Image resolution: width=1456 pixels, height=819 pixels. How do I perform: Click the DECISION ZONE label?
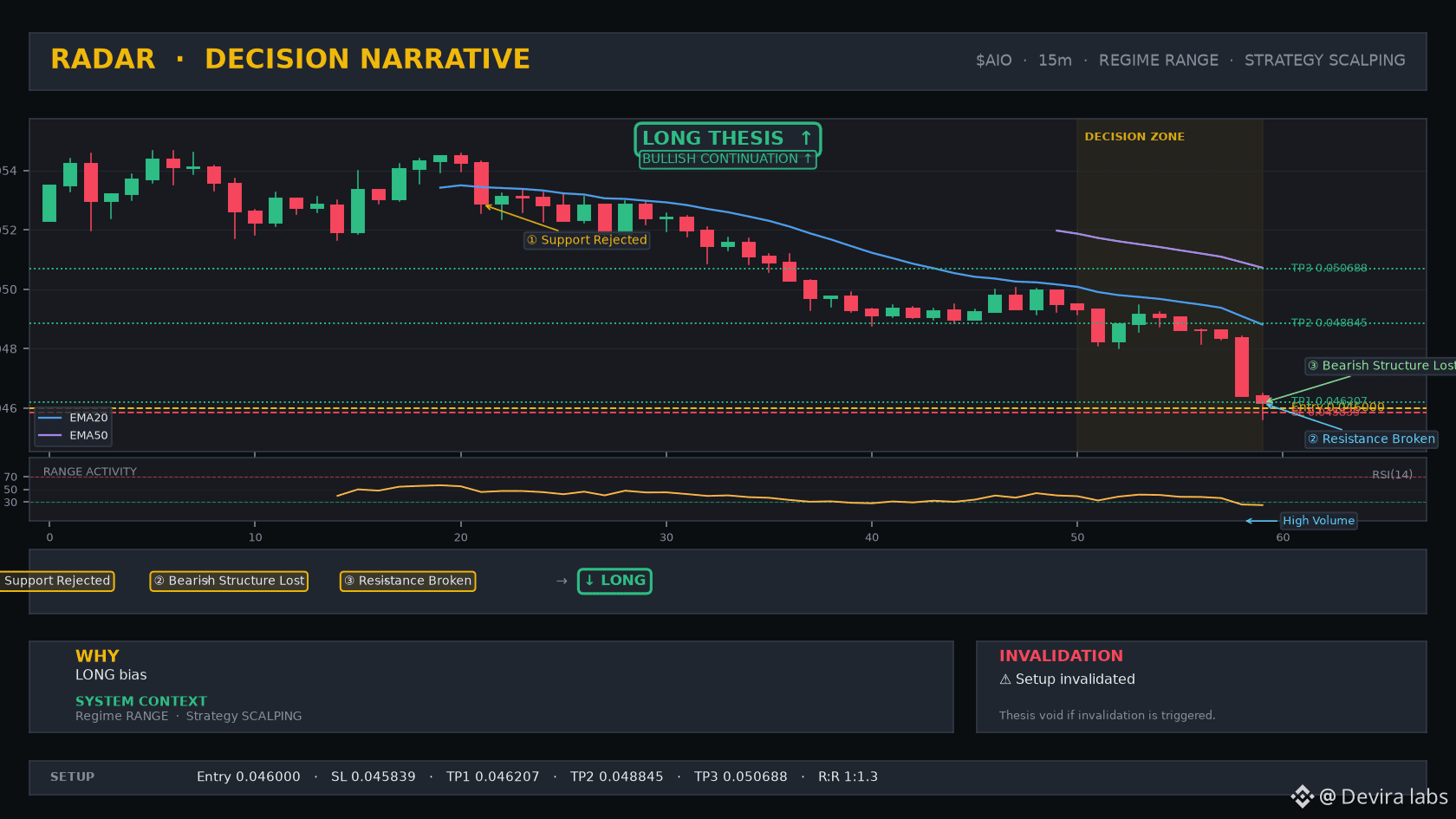[x=1134, y=137]
